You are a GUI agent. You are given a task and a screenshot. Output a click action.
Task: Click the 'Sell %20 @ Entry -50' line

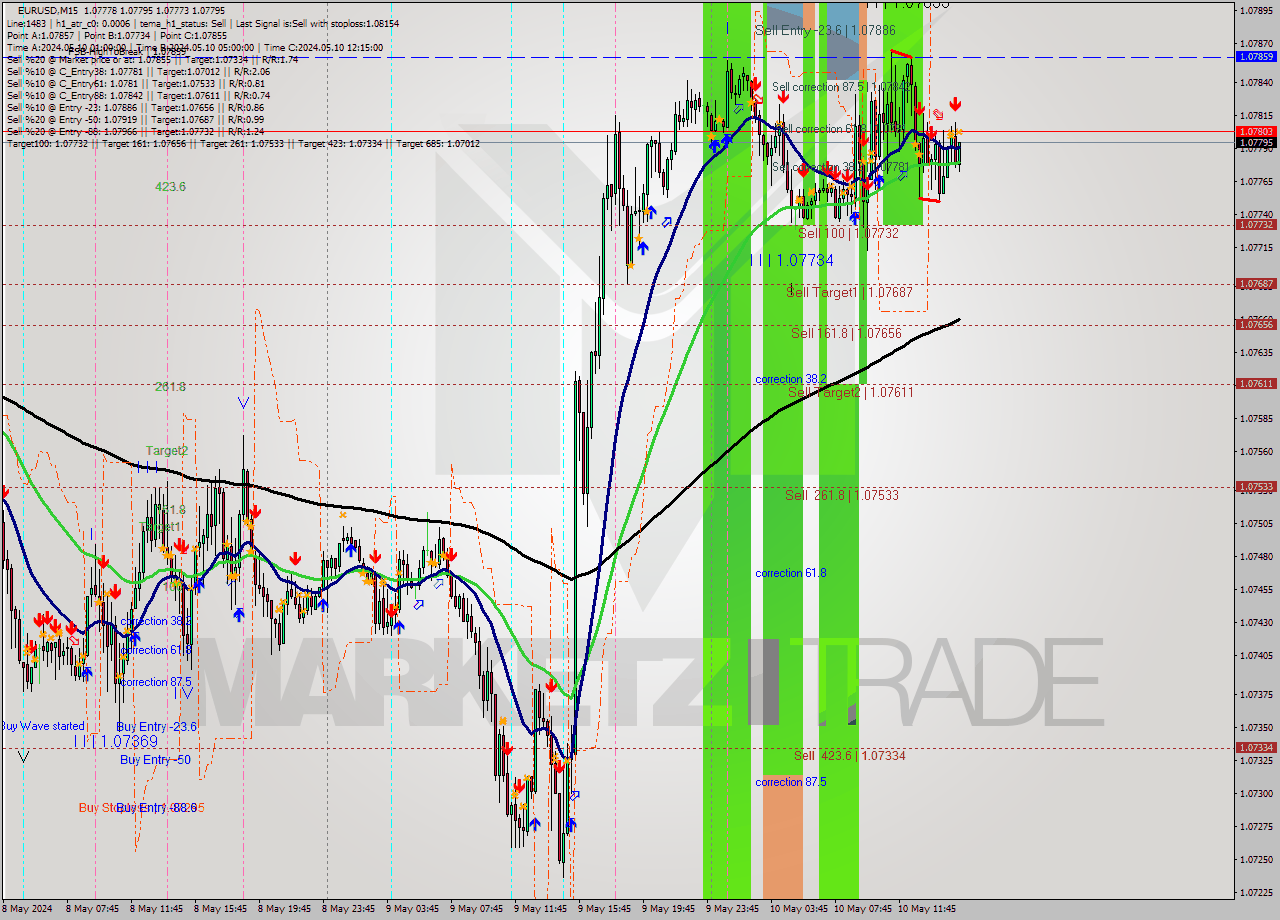pos(135,119)
